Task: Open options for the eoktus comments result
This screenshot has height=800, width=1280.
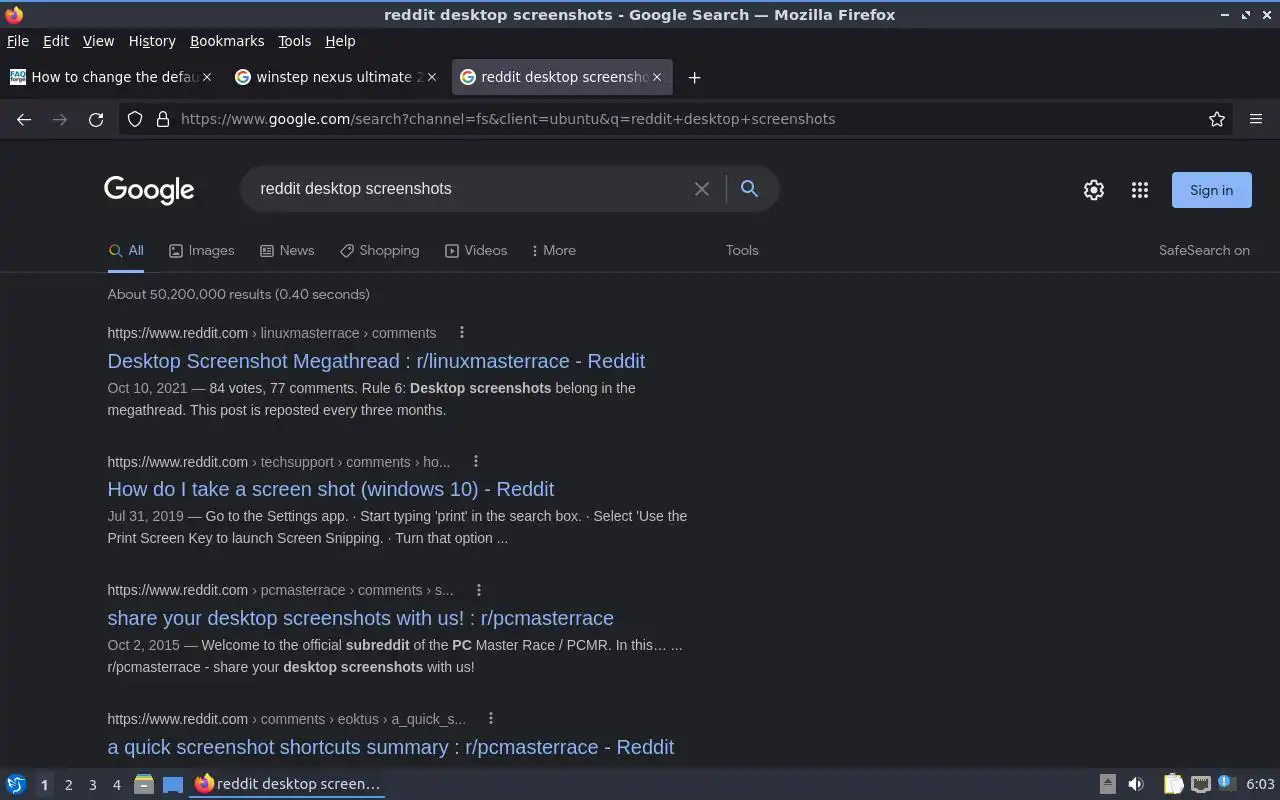Action: [491, 718]
